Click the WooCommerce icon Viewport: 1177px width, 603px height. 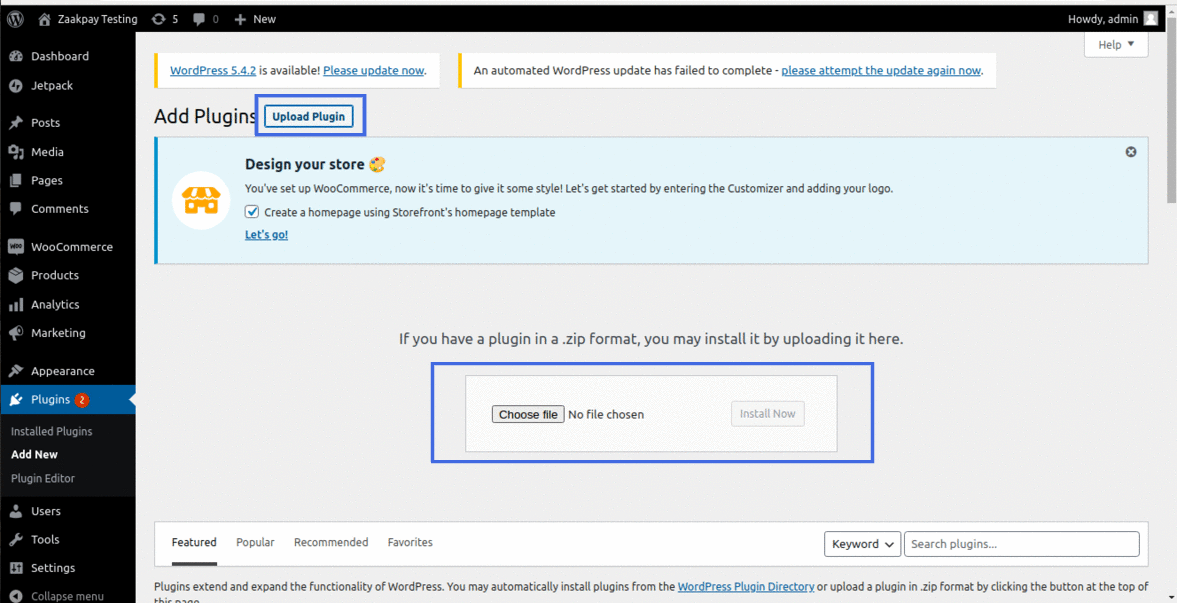click(x=16, y=246)
